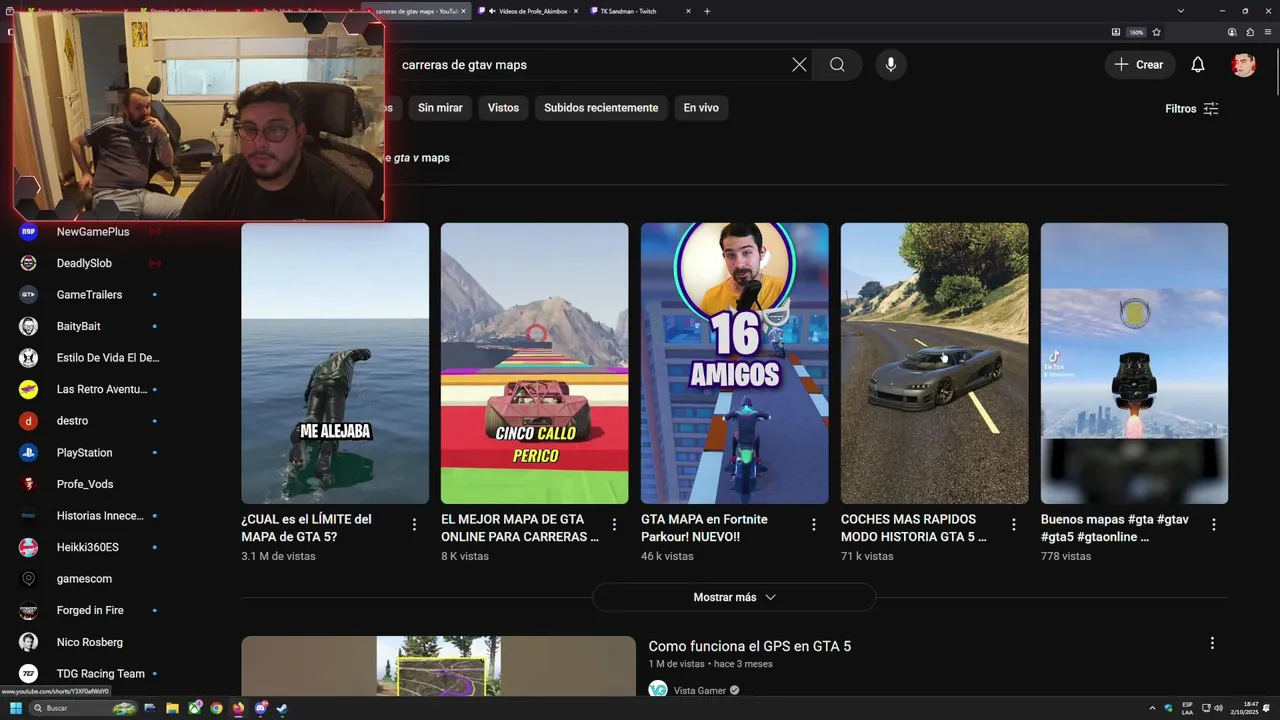This screenshot has height=720, width=1280.
Task: Close the 'TK Sandman - Twitch' tab
Action: [688, 11]
